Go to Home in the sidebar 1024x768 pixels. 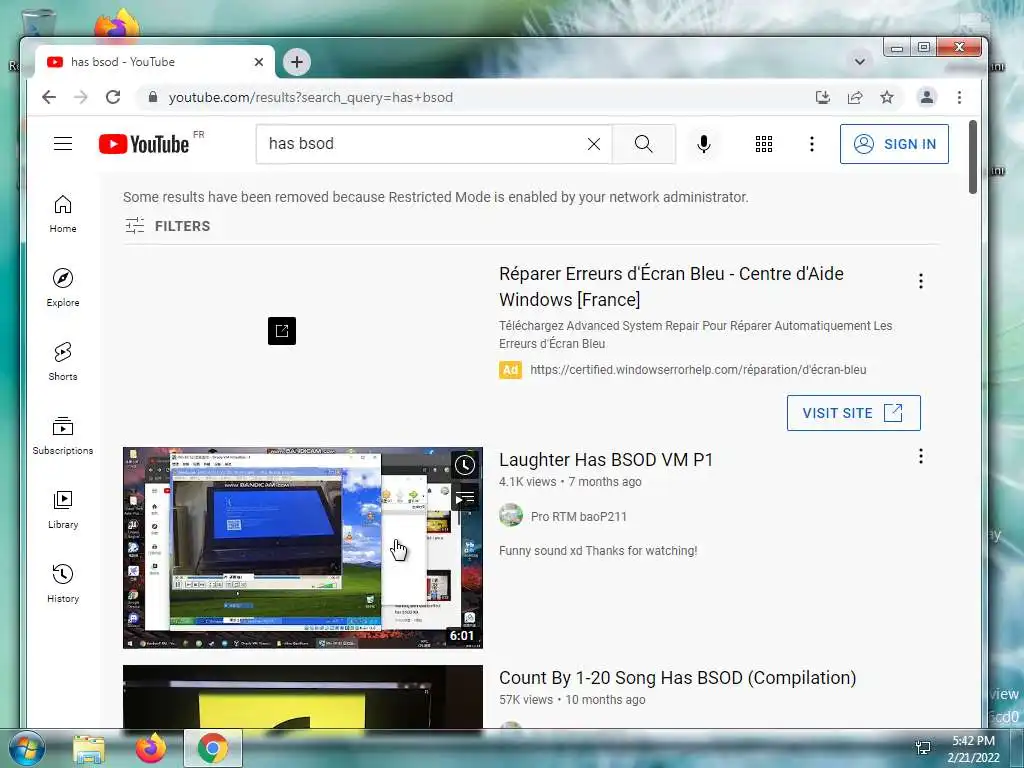click(x=63, y=214)
